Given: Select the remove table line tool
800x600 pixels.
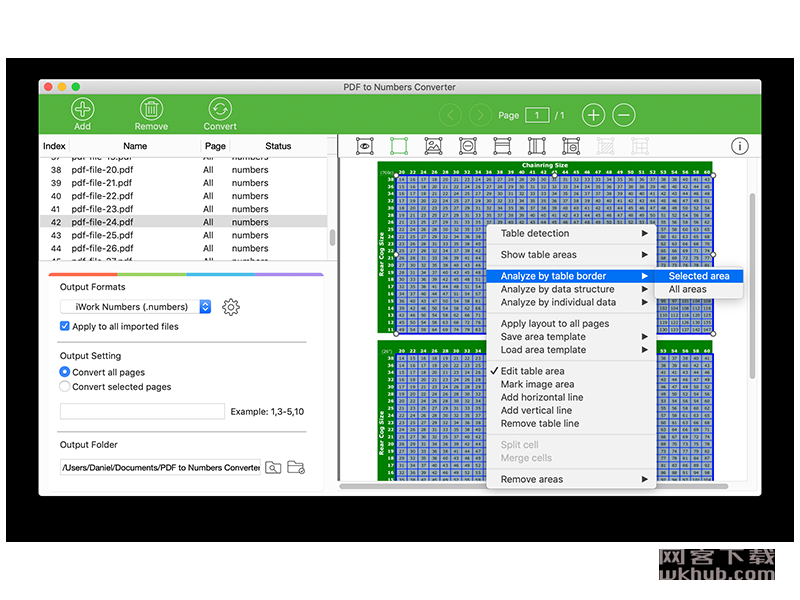Looking at the screenshot, I should [571, 146].
